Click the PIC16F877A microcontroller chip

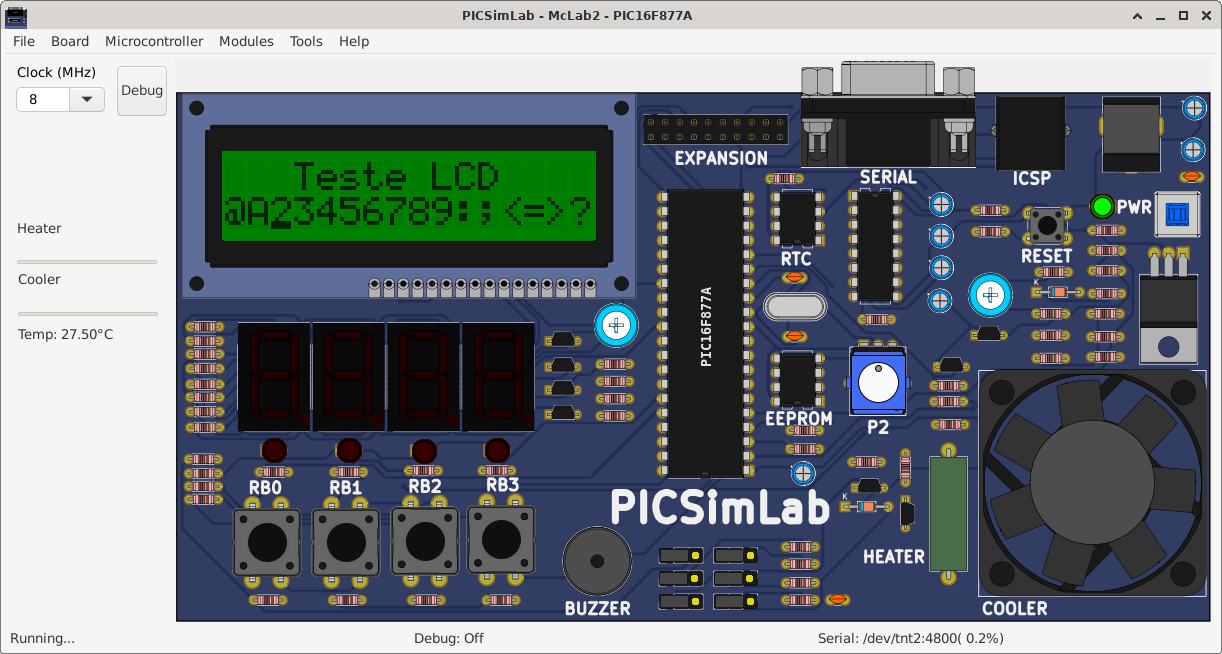coord(707,330)
